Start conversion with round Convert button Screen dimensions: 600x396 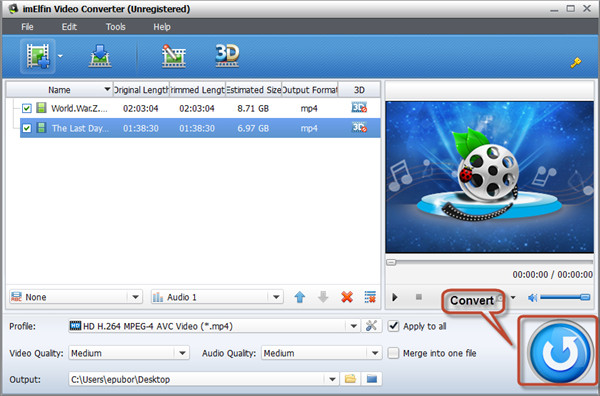pyautogui.click(x=559, y=352)
